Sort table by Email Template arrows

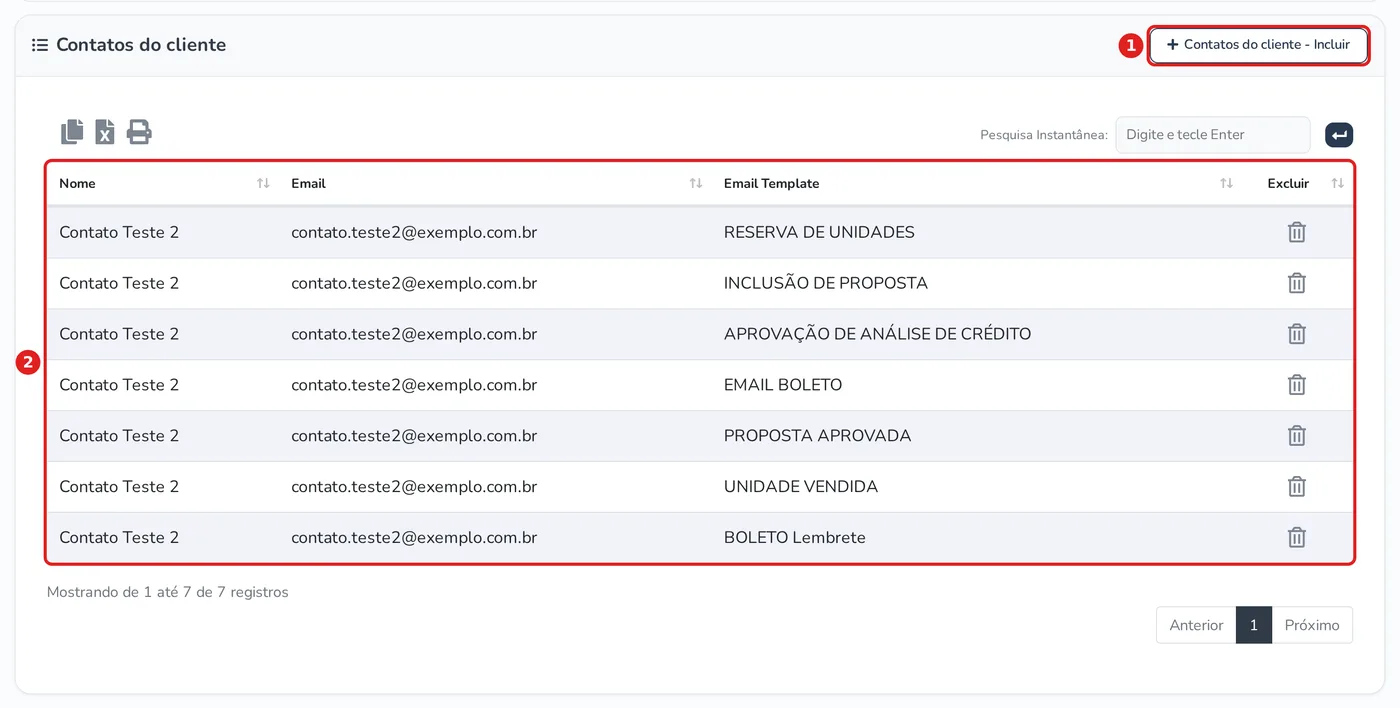tap(1226, 183)
